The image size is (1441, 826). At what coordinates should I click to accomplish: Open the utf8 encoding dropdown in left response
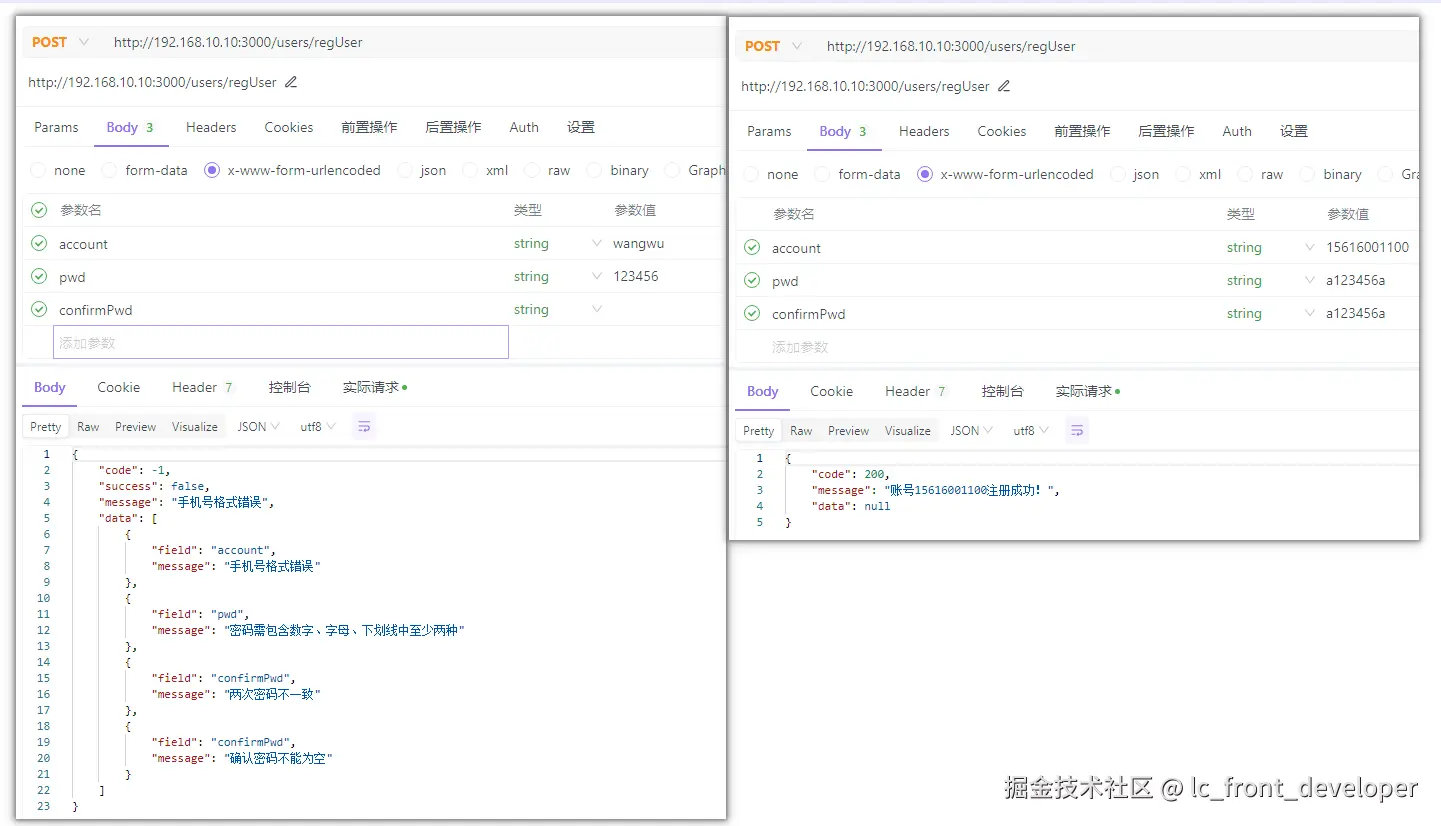coord(318,426)
